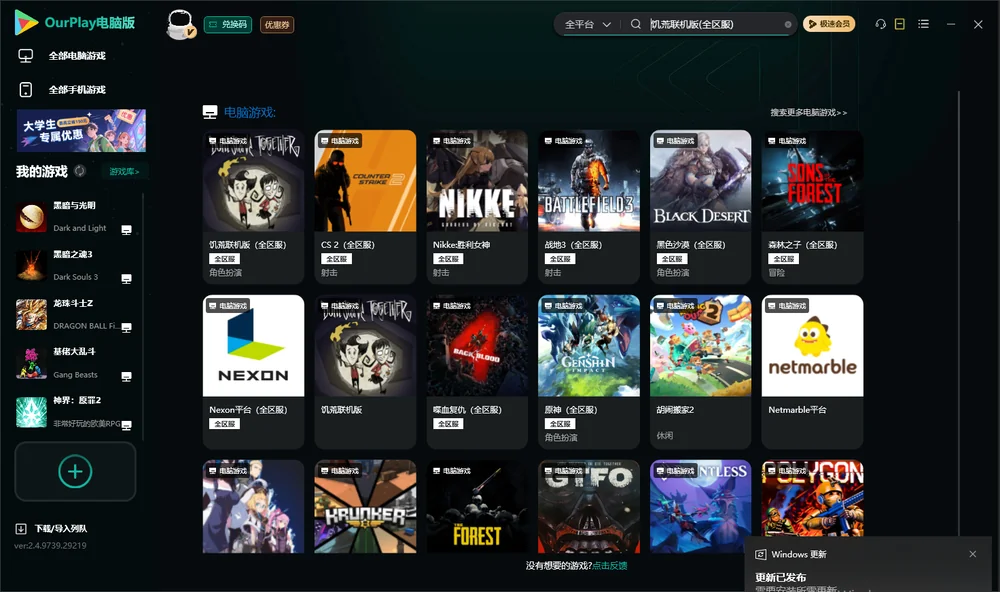Select 龙珠斗士Z Dragon Ball game
The height and width of the screenshot is (592, 1000).
(x=75, y=314)
